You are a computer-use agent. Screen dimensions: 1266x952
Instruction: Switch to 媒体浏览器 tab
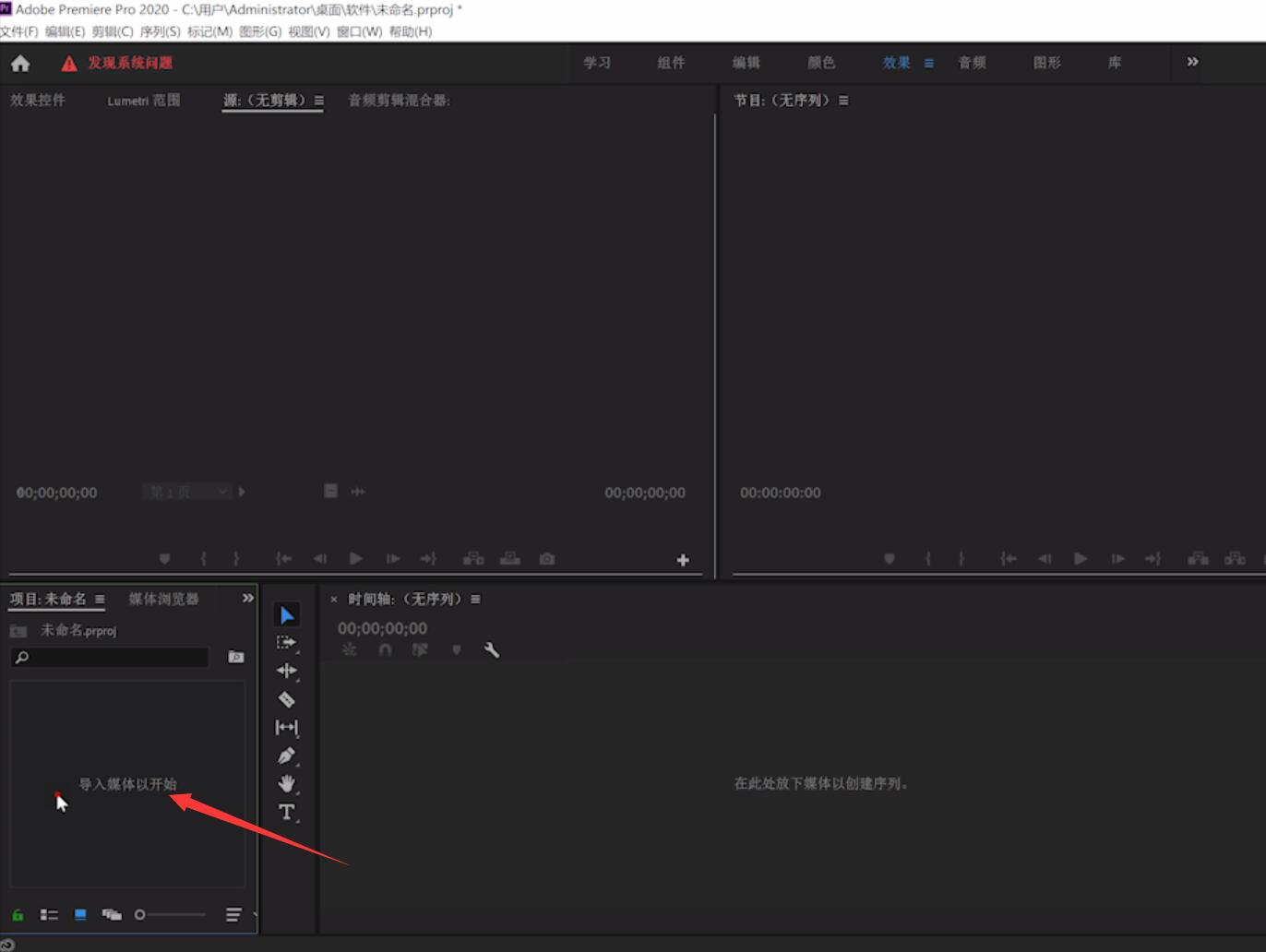163,600
